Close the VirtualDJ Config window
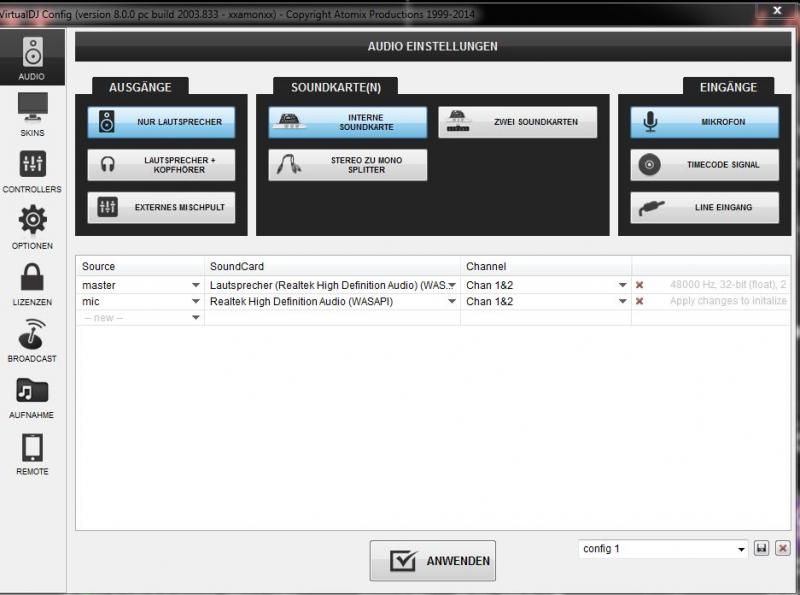 click(777, 11)
